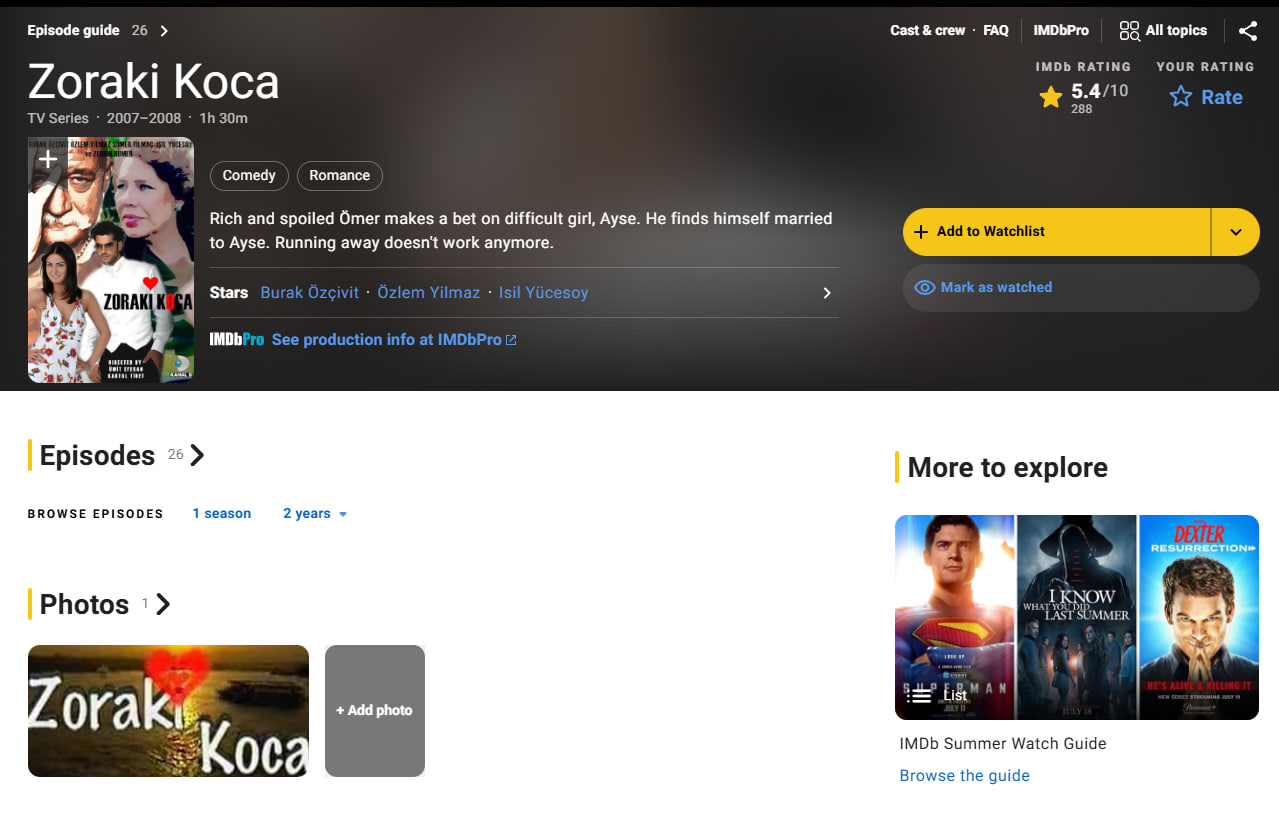Click the Add photo tile
The width and height of the screenshot is (1279, 813).
pyautogui.click(x=375, y=711)
